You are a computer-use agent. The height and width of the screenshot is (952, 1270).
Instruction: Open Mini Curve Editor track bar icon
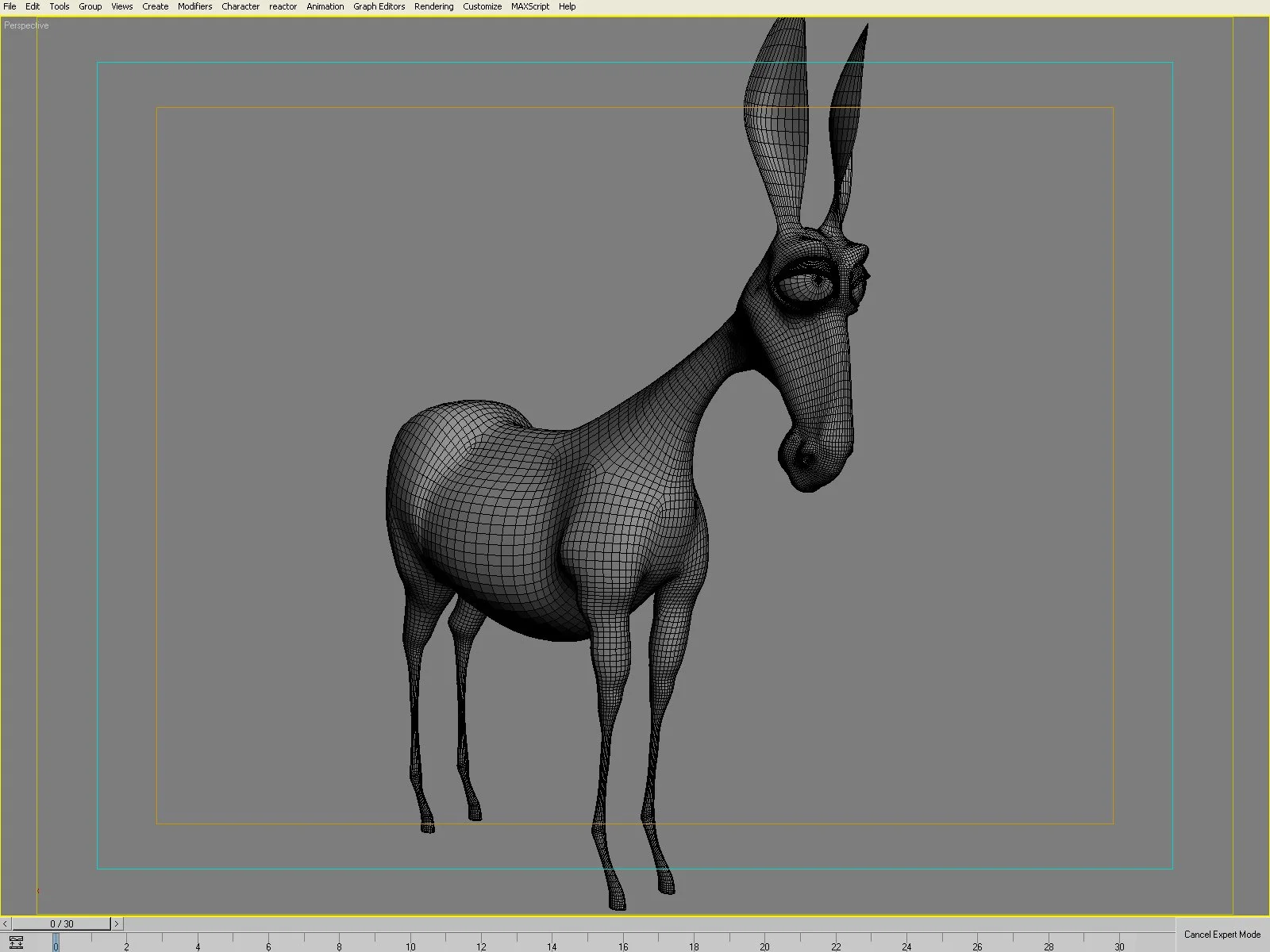(16, 943)
